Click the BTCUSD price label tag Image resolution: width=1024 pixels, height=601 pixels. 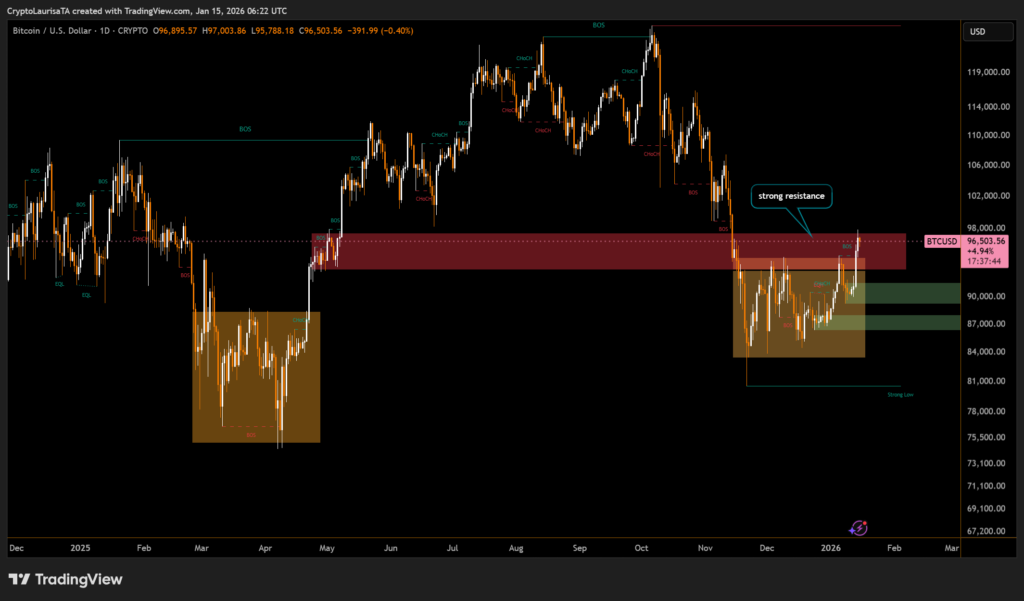[942, 241]
